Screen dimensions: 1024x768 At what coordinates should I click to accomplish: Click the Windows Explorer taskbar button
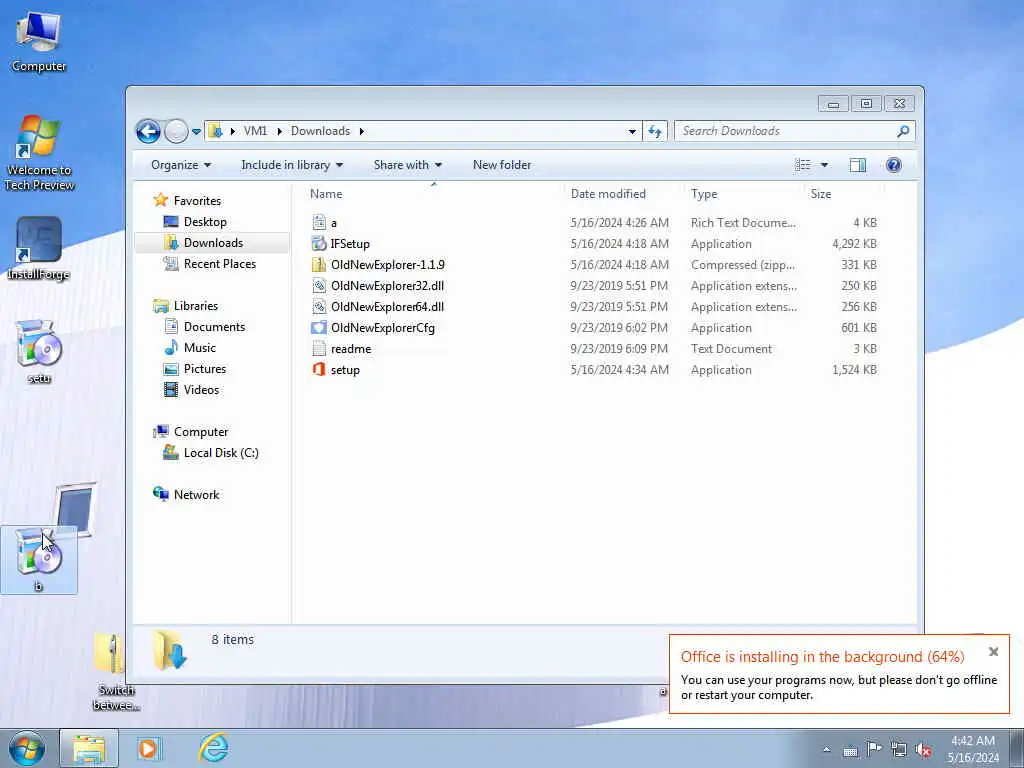[x=89, y=748]
